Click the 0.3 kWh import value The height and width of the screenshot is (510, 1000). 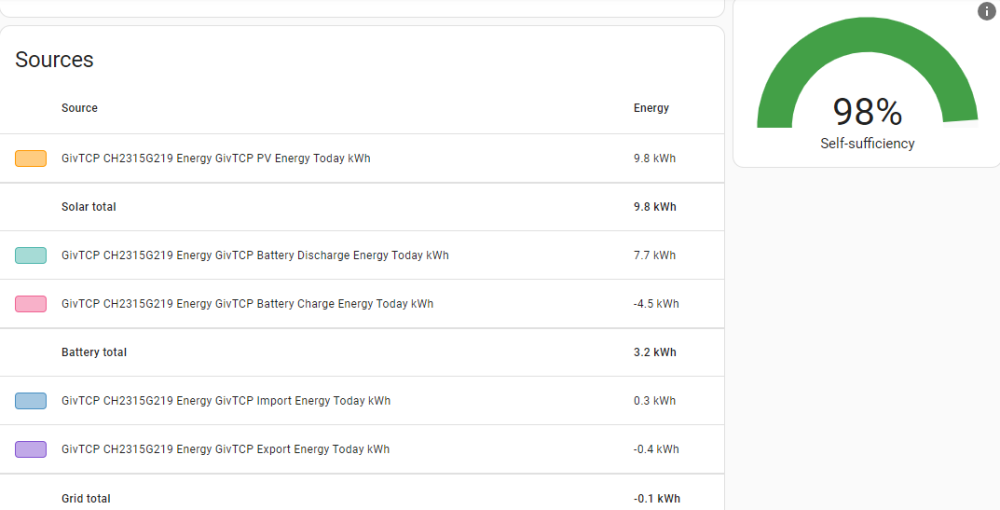click(654, 400)
